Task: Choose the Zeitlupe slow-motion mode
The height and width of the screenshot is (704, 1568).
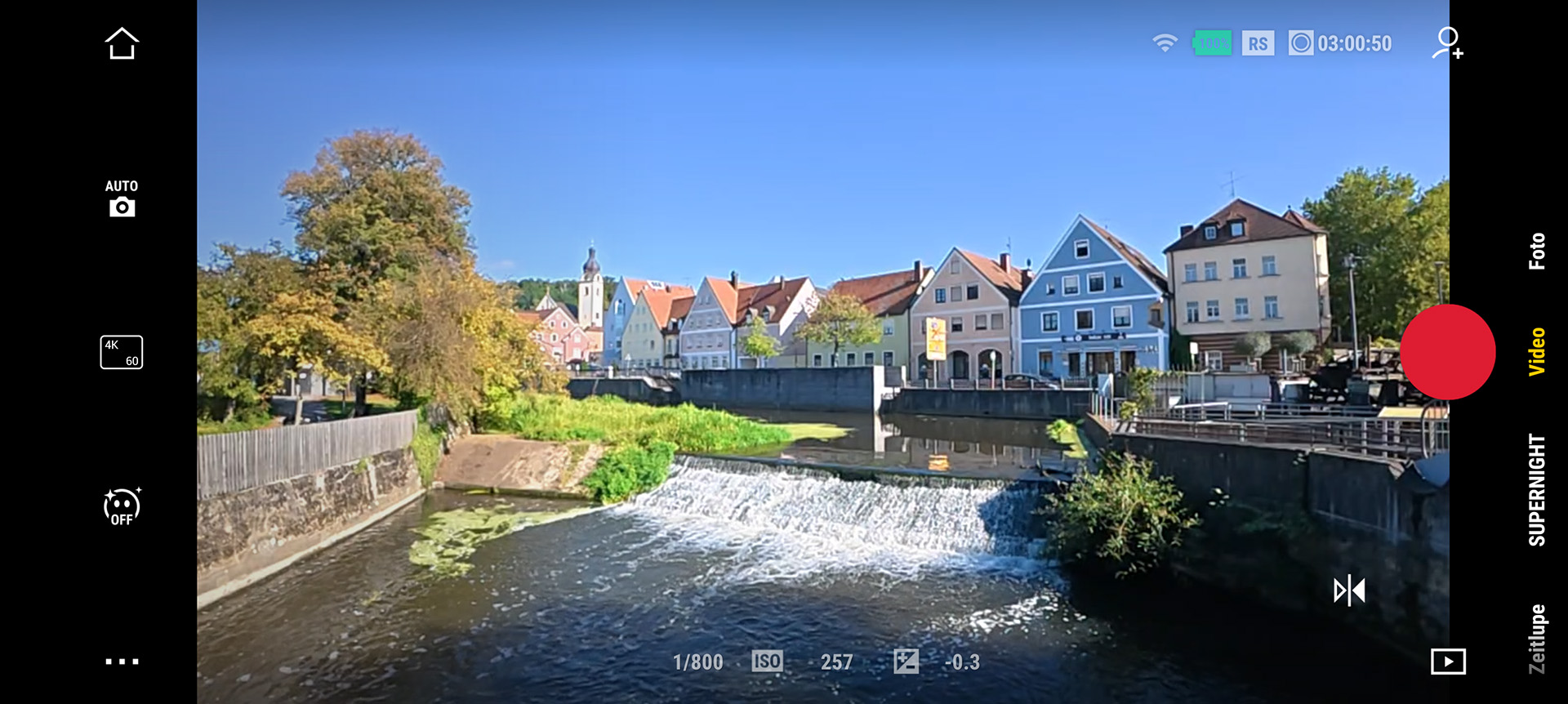Action: coord(1537,639)
